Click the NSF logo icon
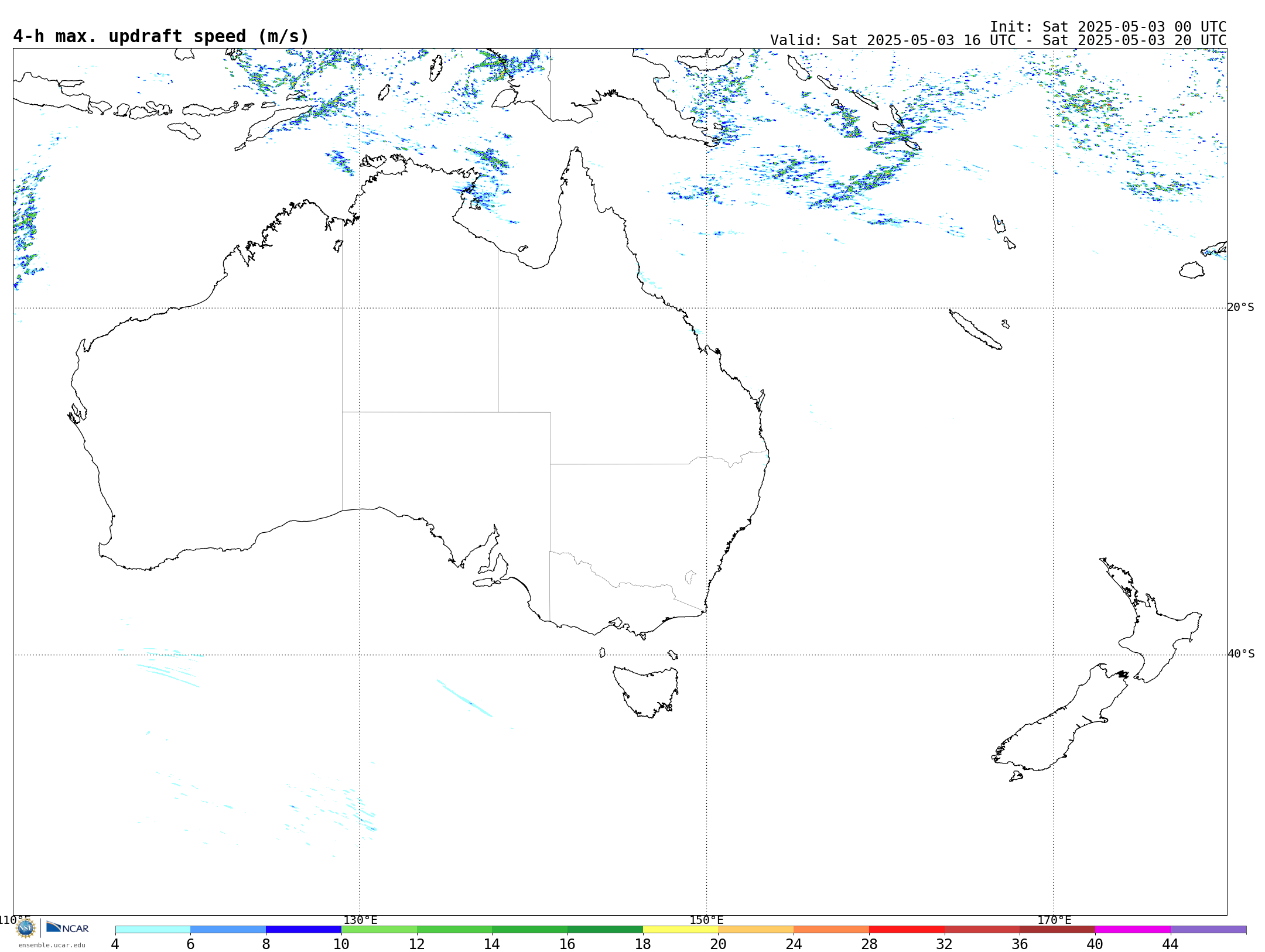The height and width of the screenshot is (952, 1265). point(26,929)
